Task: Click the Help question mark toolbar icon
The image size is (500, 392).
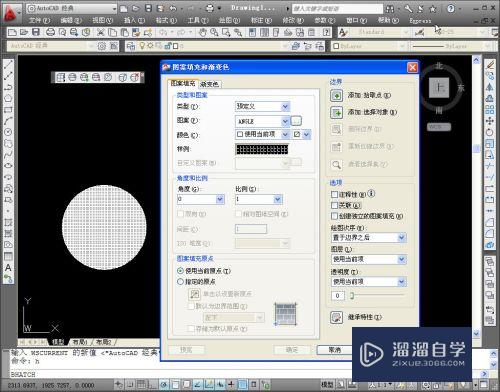Action: pos(326,32)
